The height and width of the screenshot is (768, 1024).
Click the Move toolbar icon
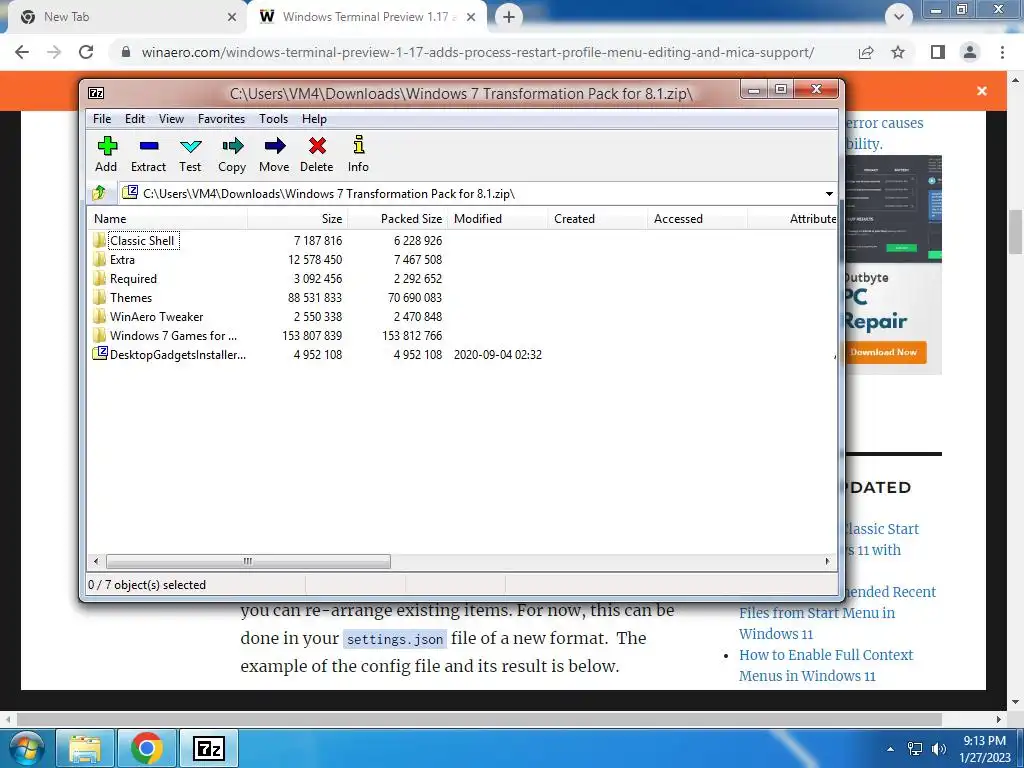[x=274, y=146]
